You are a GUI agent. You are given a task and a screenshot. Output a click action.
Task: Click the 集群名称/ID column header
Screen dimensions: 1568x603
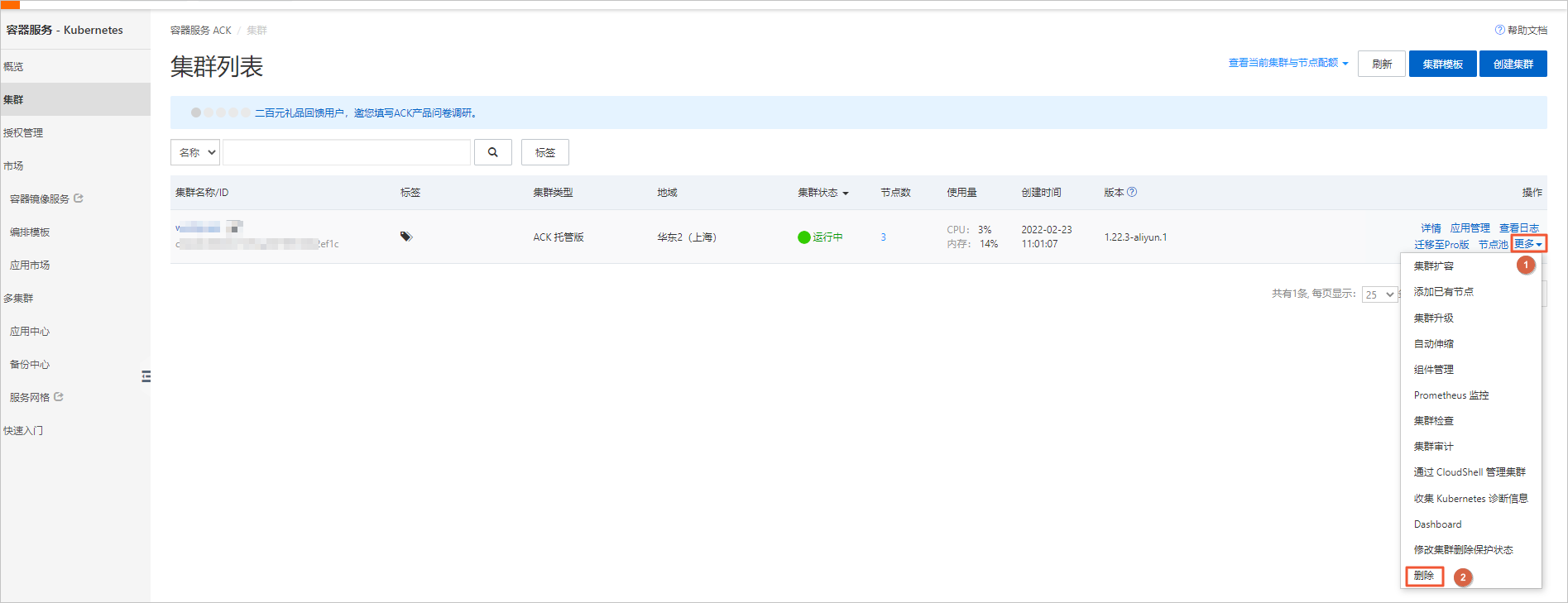tap(202, 193)
